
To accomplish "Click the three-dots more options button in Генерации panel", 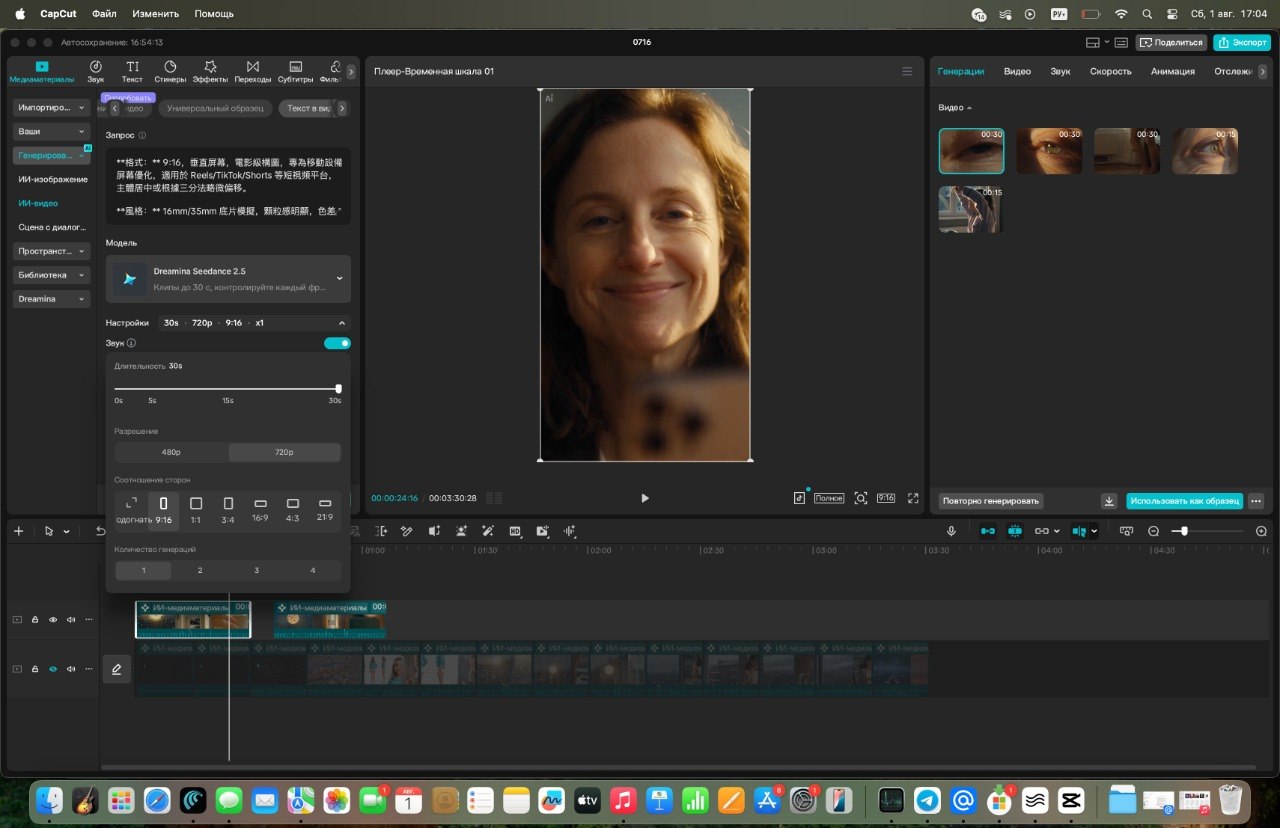I will pos(1256,501).
